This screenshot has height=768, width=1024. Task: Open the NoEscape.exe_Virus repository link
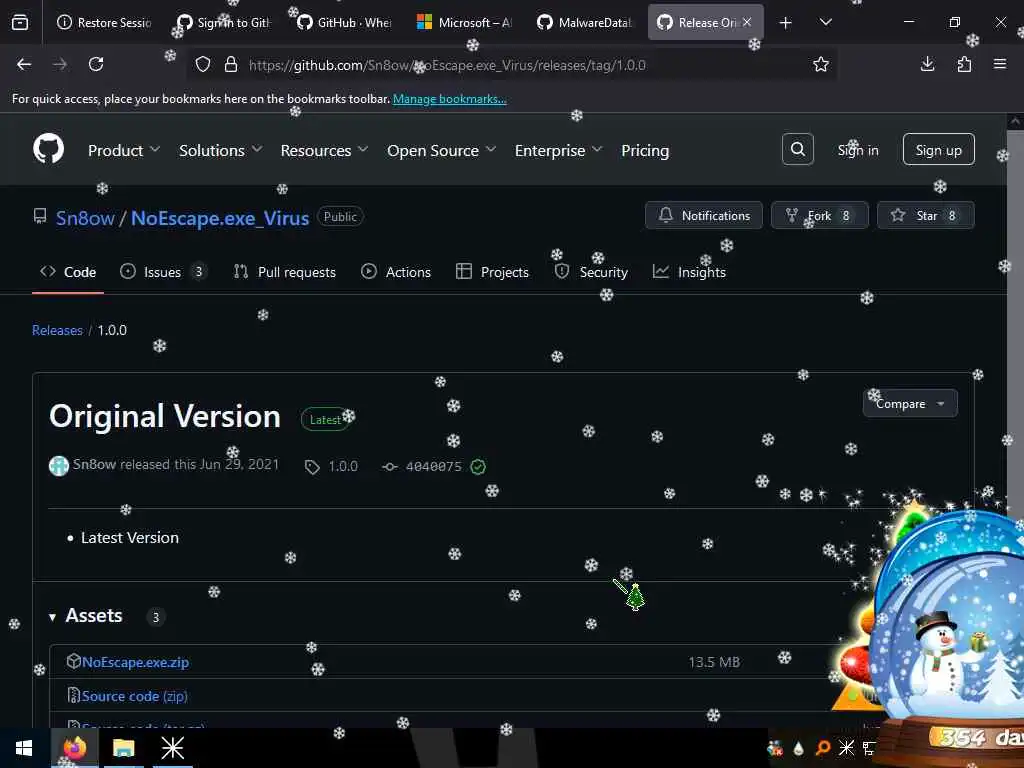(220, 217)
